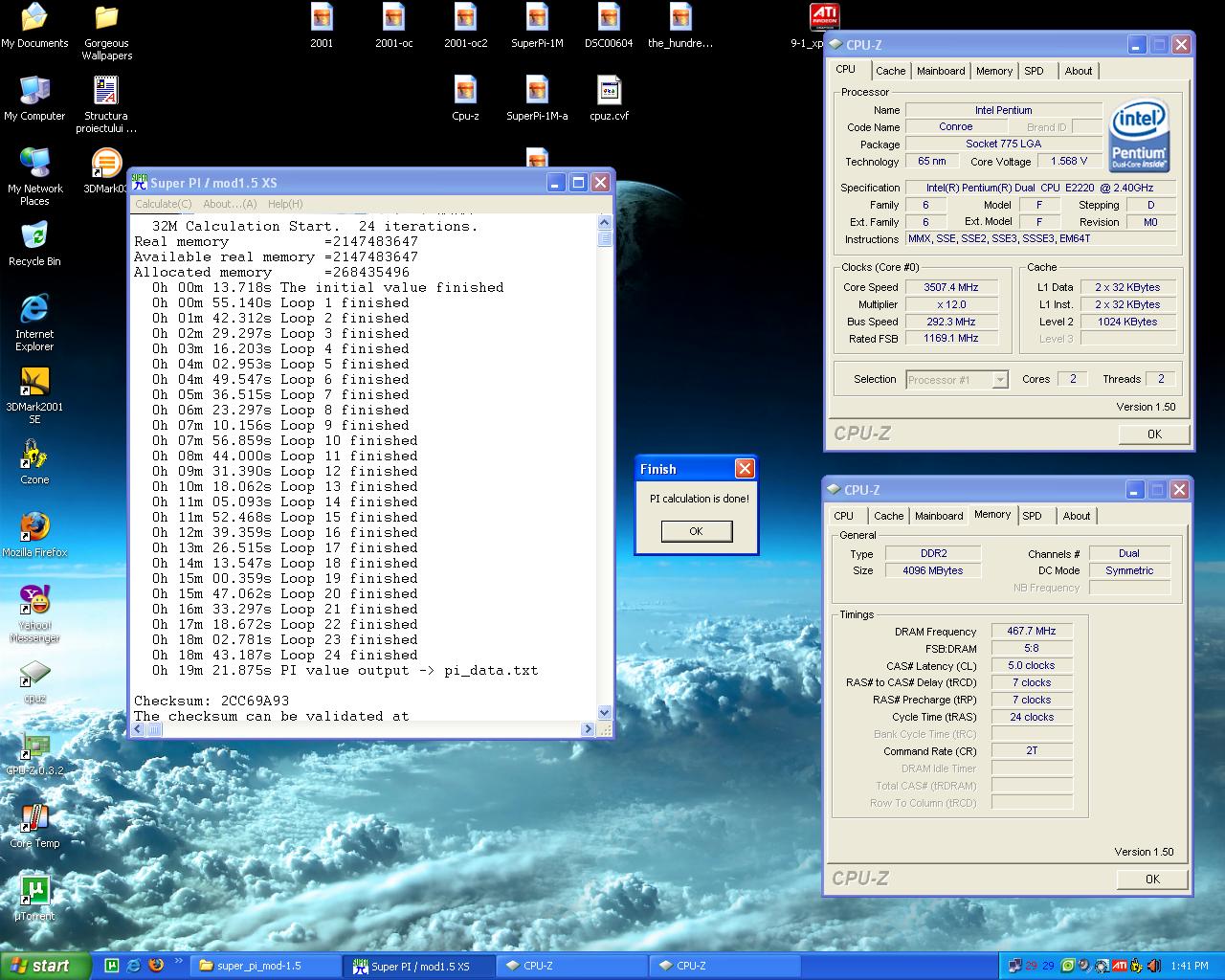
Task: Select first CPU-Z taskbar button
Action: pos(572,966)
